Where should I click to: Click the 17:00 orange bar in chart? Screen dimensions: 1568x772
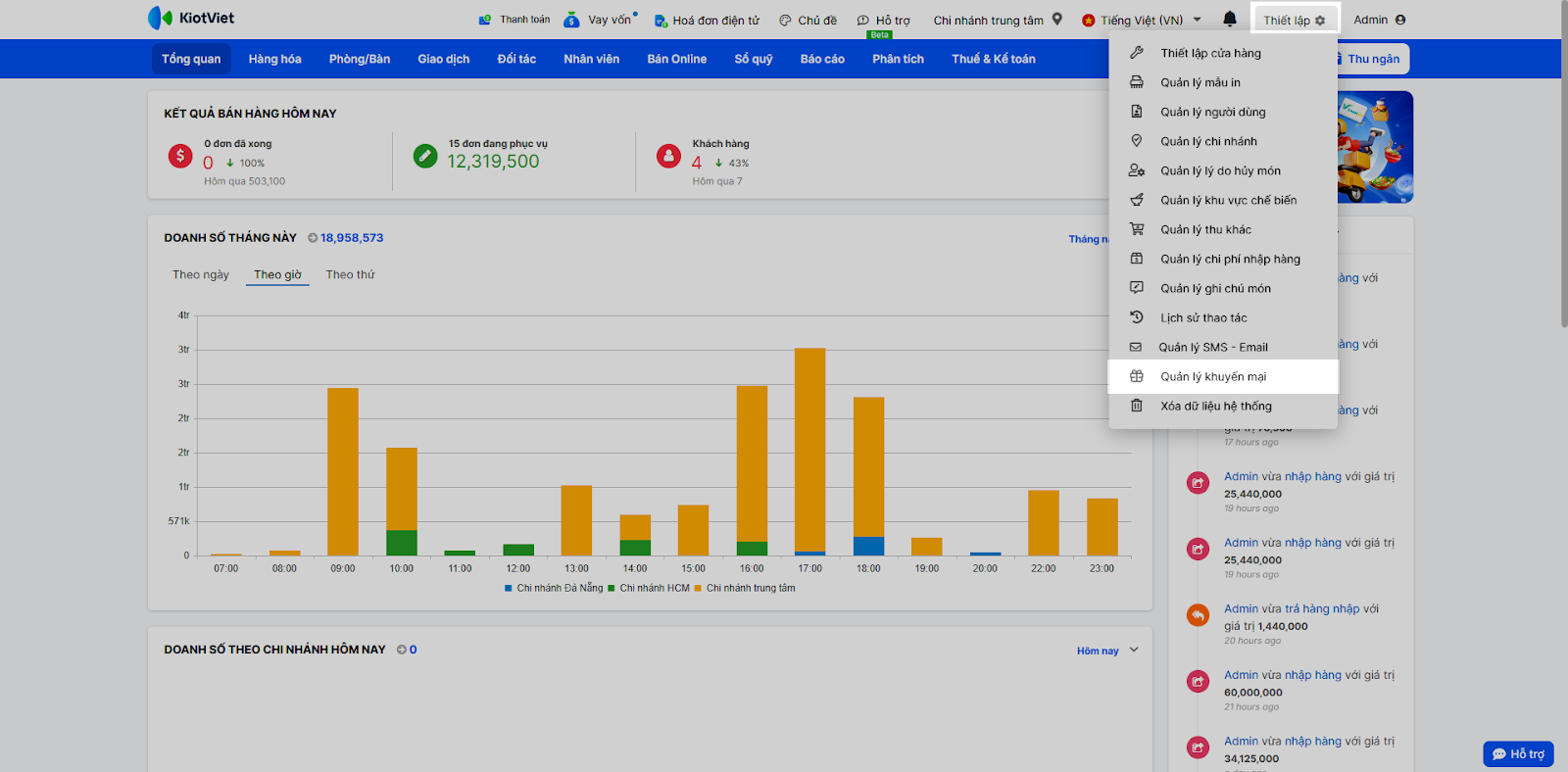[x=810, y=449]
